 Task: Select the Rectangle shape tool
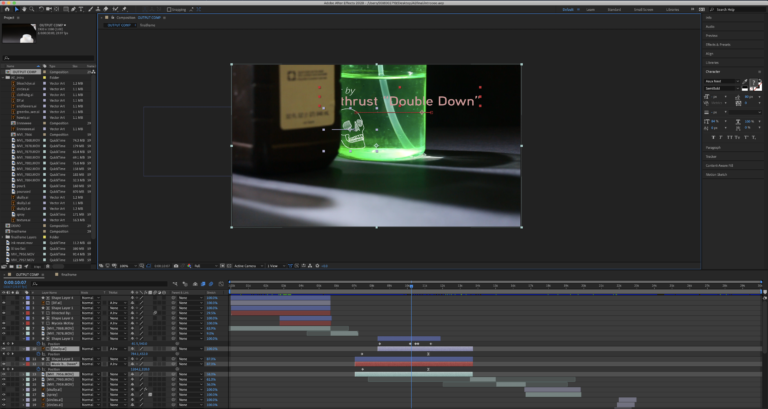click(x=66, y=9)
